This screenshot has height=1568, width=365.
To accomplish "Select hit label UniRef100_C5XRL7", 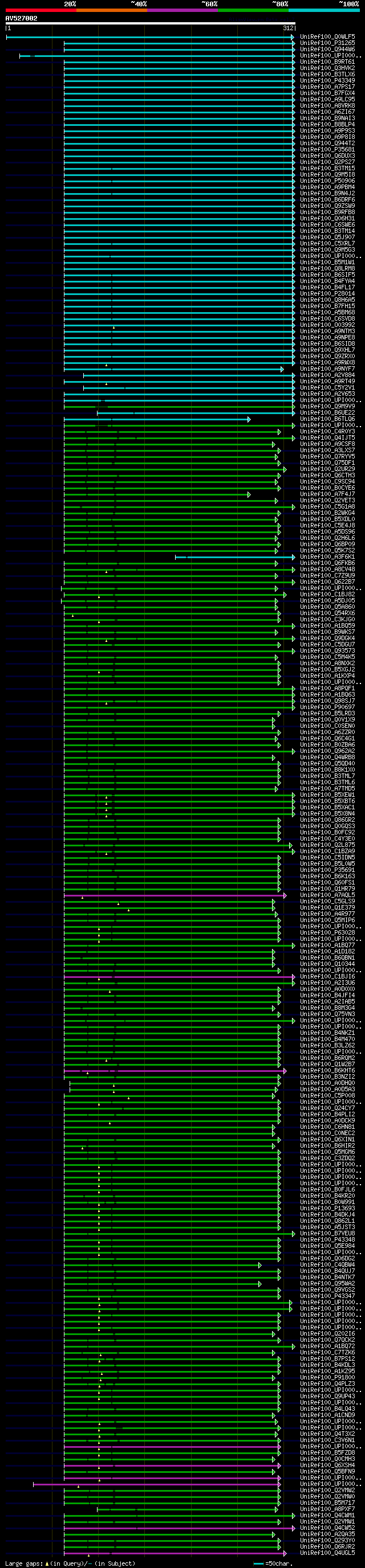I will (328, 243).
